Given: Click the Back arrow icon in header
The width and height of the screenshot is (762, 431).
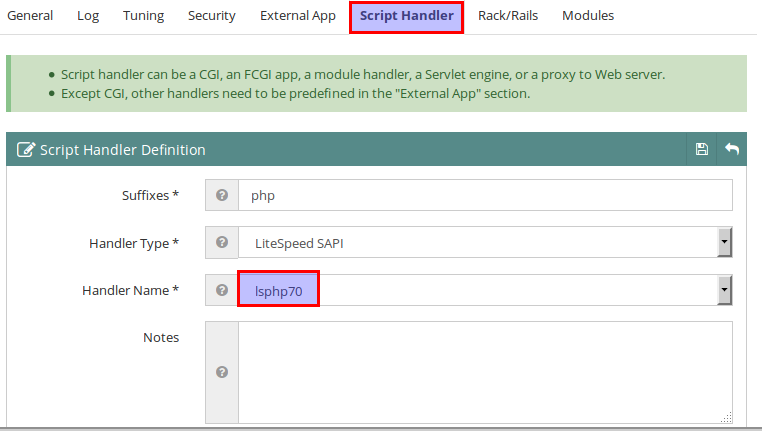Looking at the screenshot, I should 732,149.
